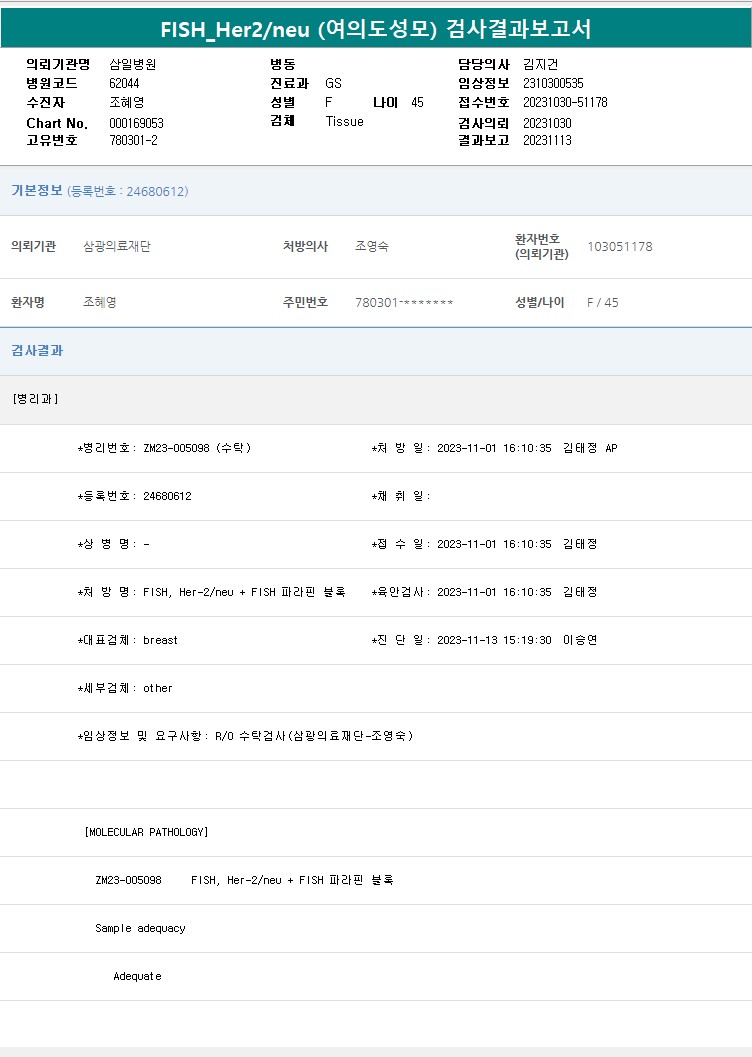Click the attending doctor name 김지건
The image size is (752, 1057).
[542, 64]
